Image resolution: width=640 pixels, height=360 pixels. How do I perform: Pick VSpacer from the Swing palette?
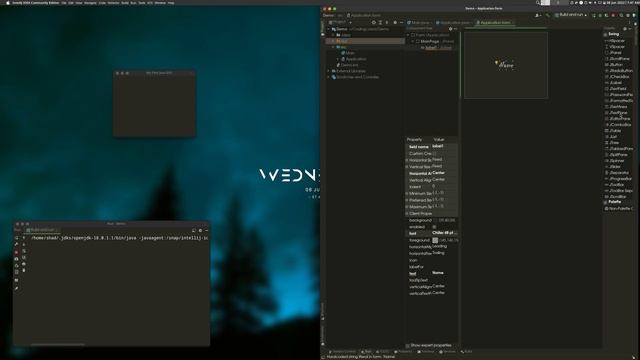click(615, 47)
